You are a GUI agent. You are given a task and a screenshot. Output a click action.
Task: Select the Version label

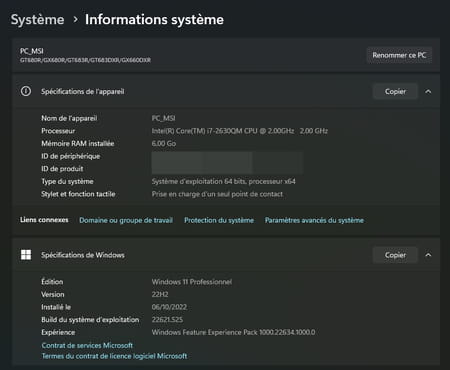point(53,295)
